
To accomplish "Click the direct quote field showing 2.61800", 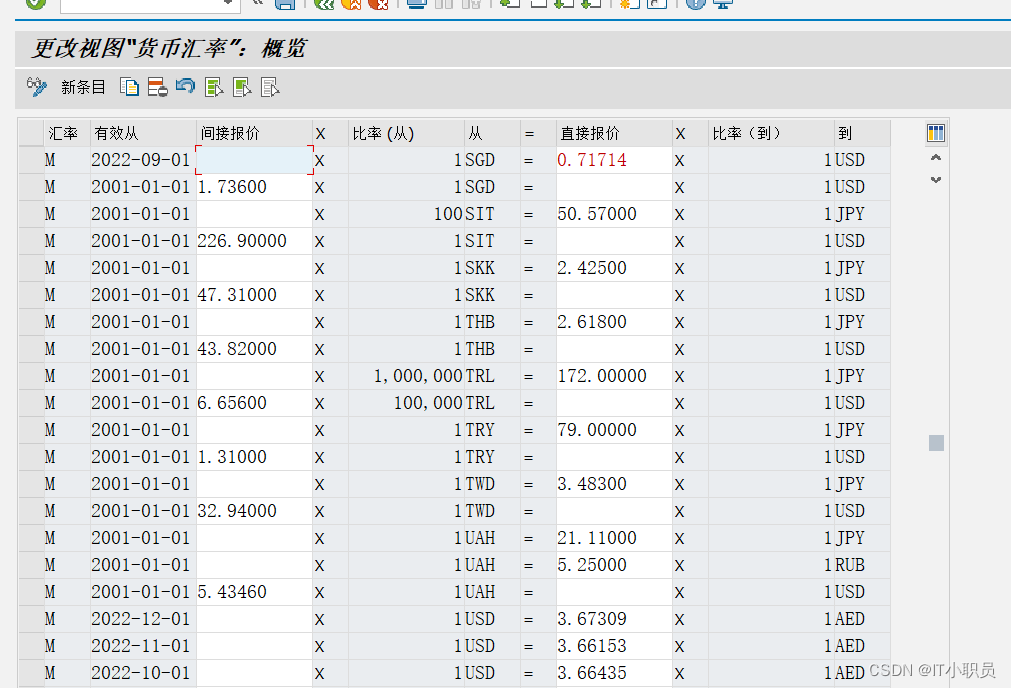I will [614, 322].
